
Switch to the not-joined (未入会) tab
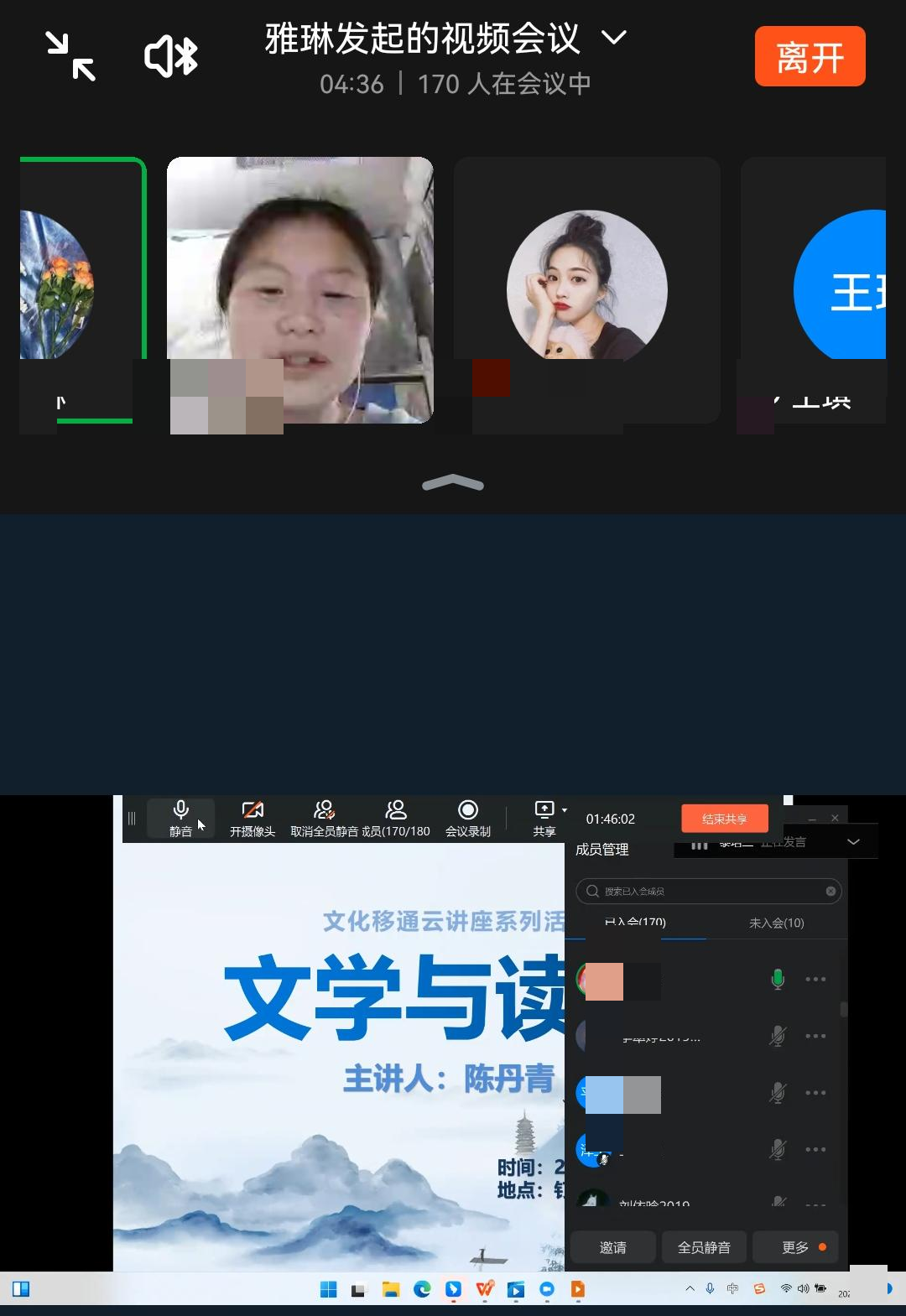[776, 923]
